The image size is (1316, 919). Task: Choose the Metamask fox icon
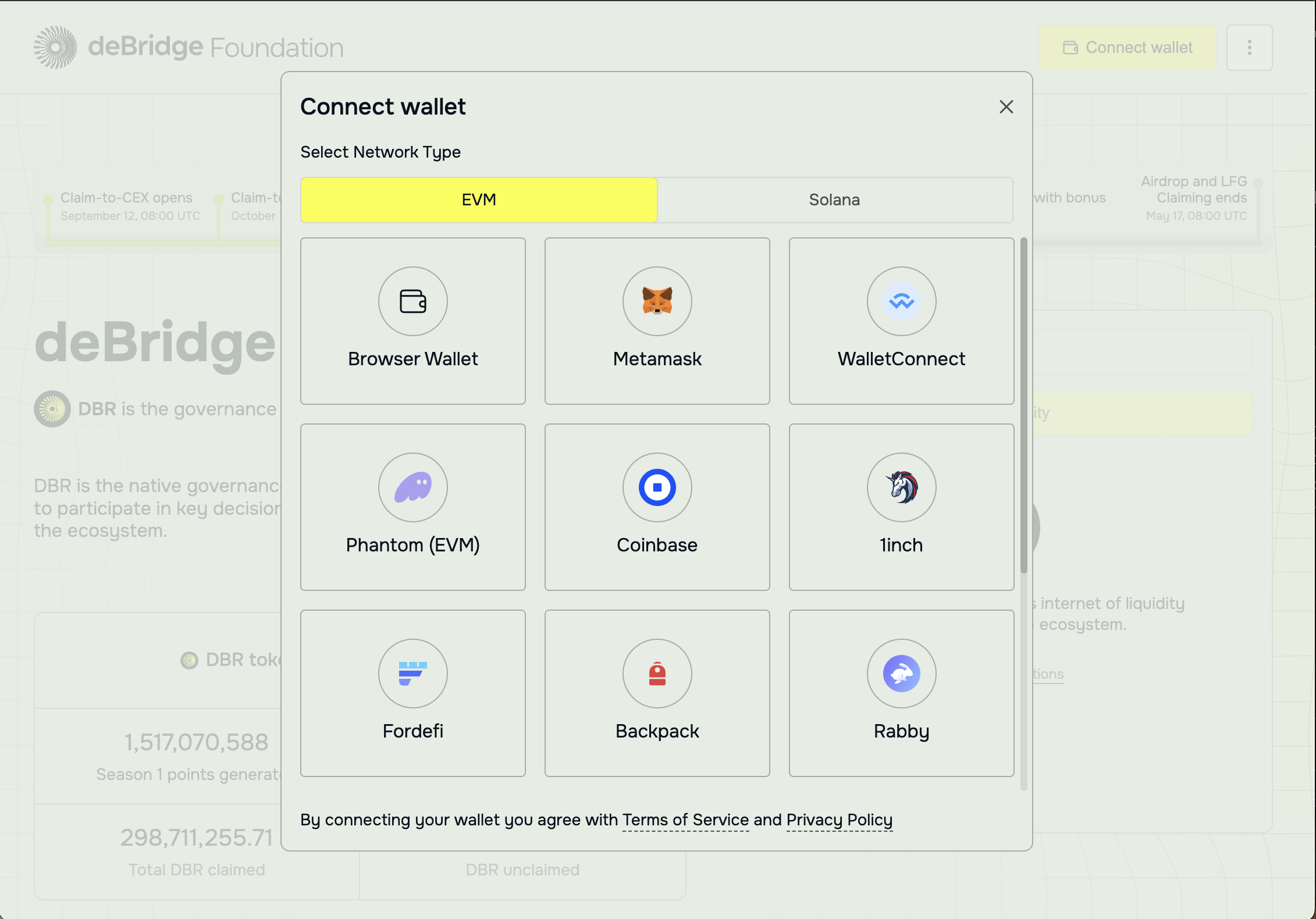point(657,301)
